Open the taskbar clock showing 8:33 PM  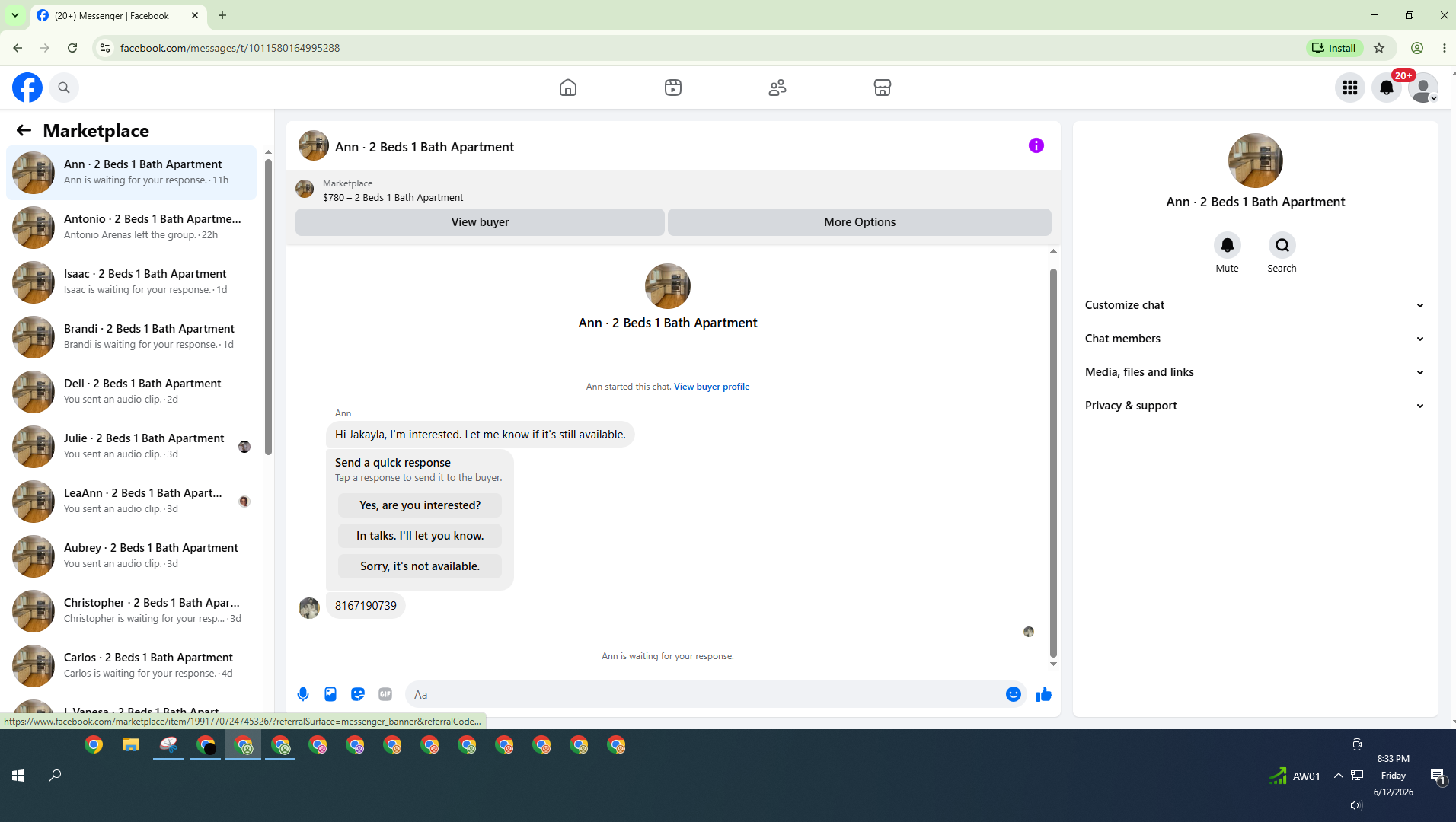(x=1394, y=776)
